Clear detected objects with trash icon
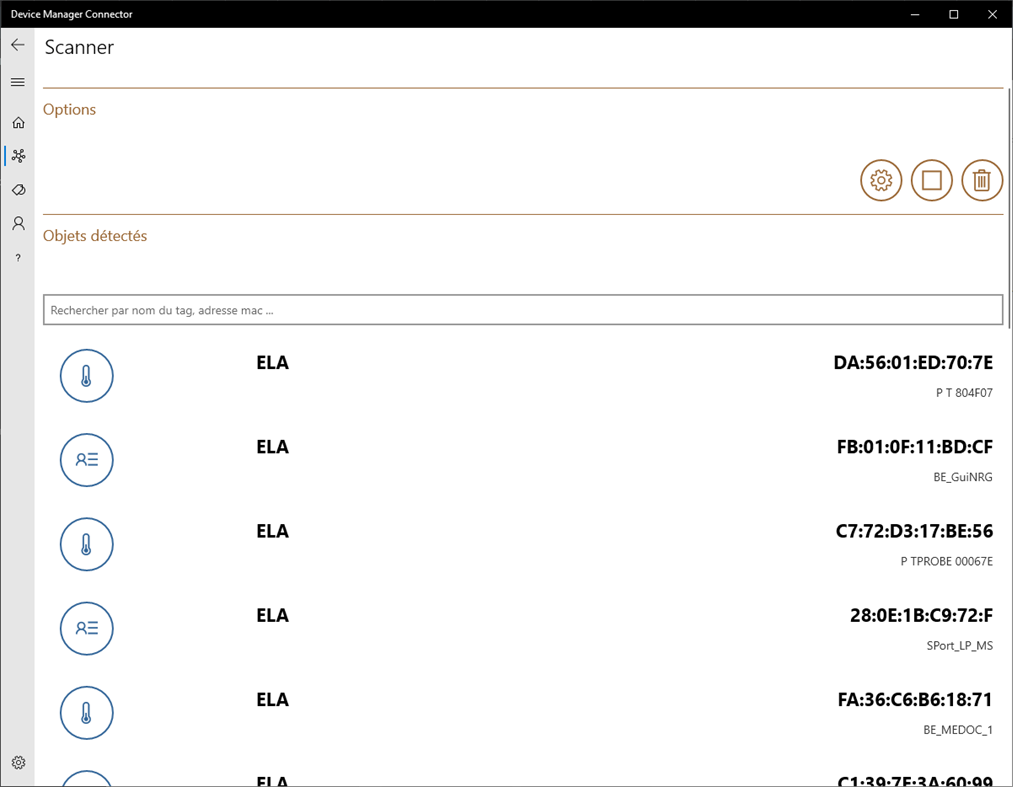 (x=981, y=180)
